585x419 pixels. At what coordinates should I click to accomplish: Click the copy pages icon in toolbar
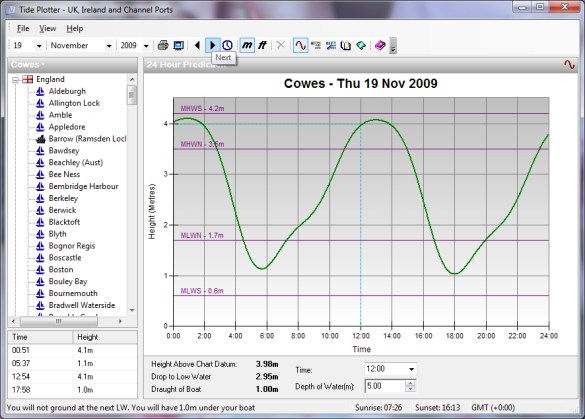(346, 46)
